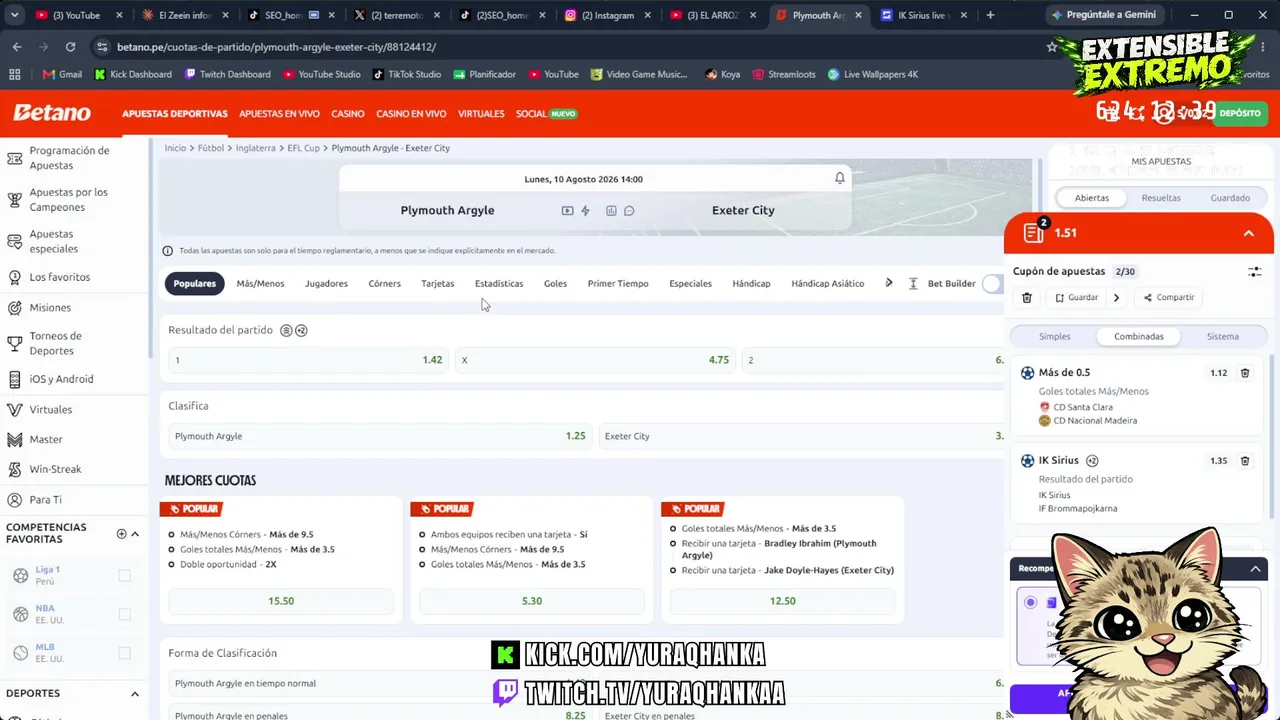Switch to the Estadísticas tab

pos(499,284)
